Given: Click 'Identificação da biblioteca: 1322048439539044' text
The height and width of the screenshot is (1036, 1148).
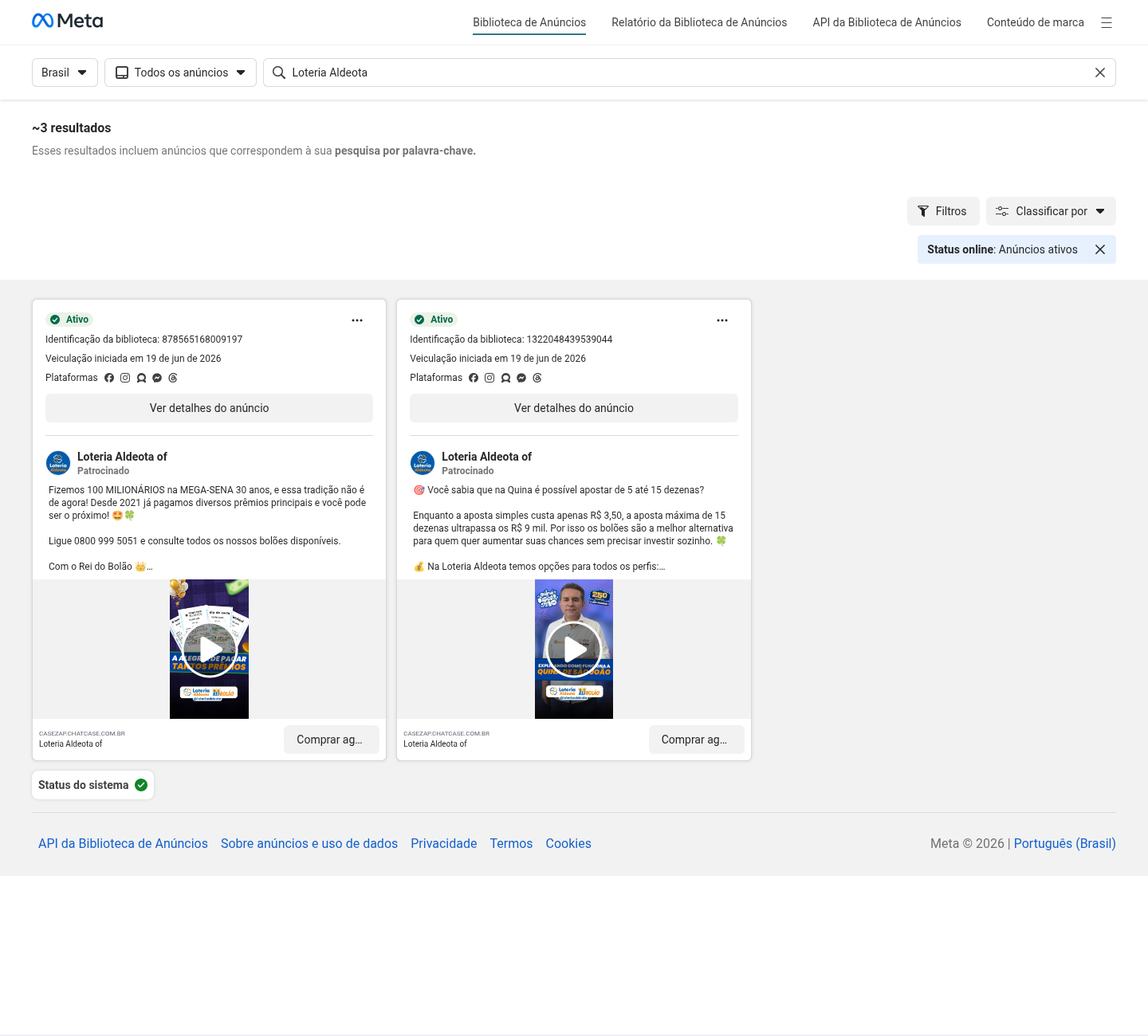Looking at the screenshot, I should click(511, 339).
